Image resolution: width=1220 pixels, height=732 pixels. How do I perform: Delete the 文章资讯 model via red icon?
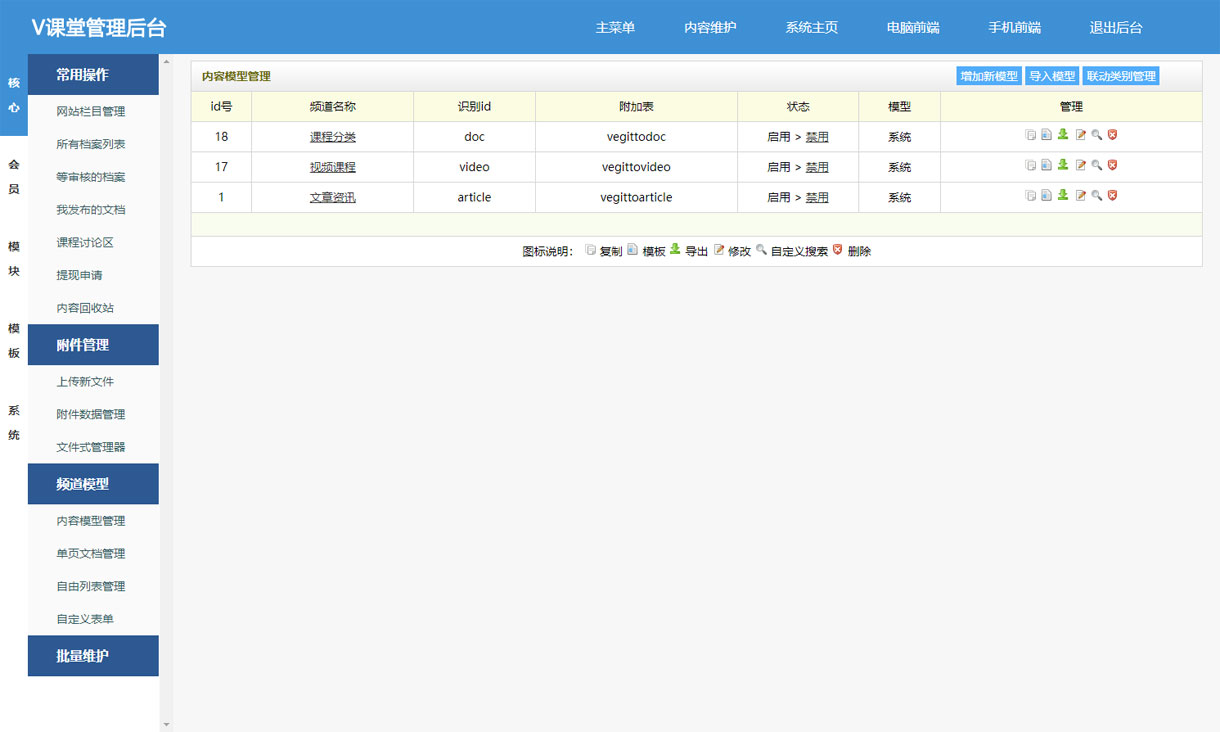click(1112, 196)
